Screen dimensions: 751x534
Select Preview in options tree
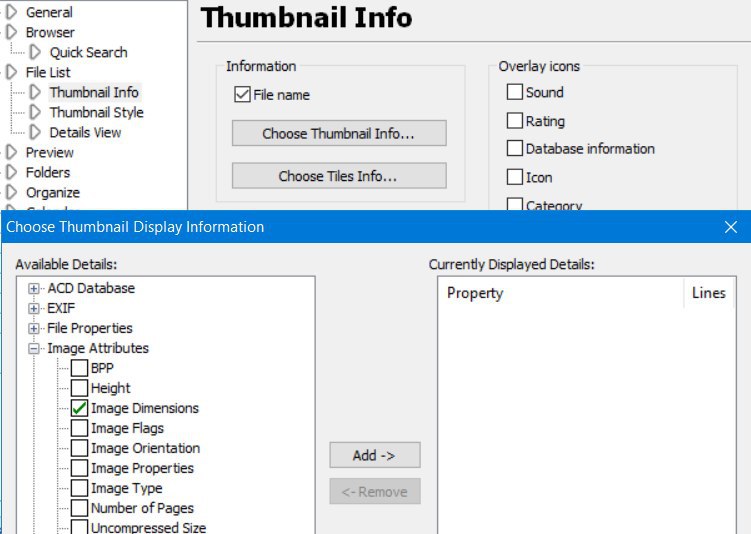[50, 152]
